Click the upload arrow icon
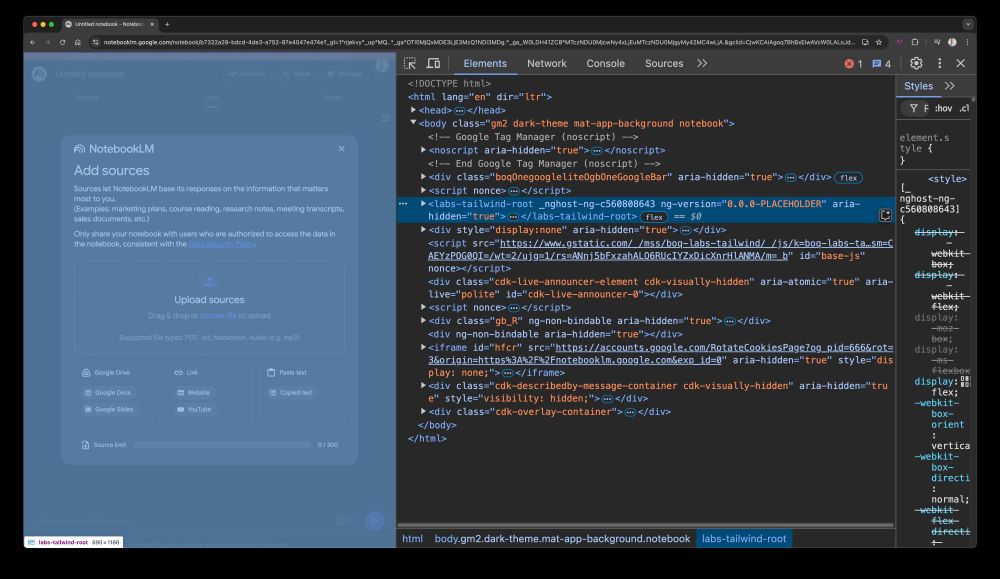 209,281
